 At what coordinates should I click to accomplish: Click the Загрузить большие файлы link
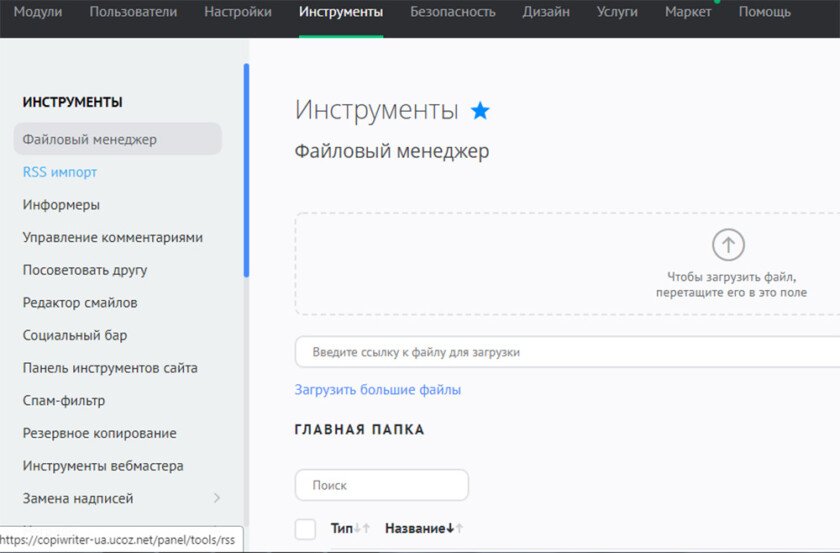click(378, 390)
